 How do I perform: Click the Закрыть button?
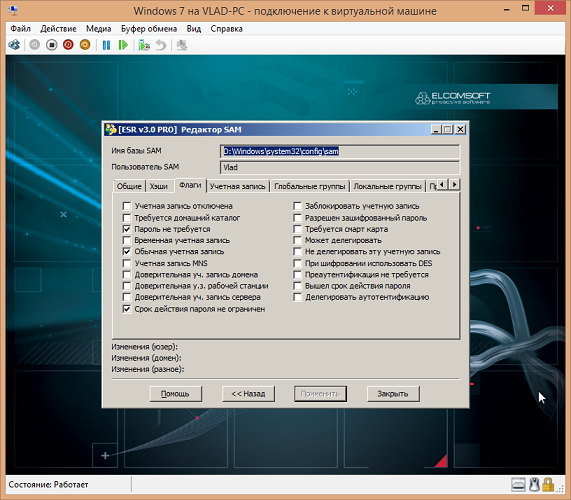point(393,394)
